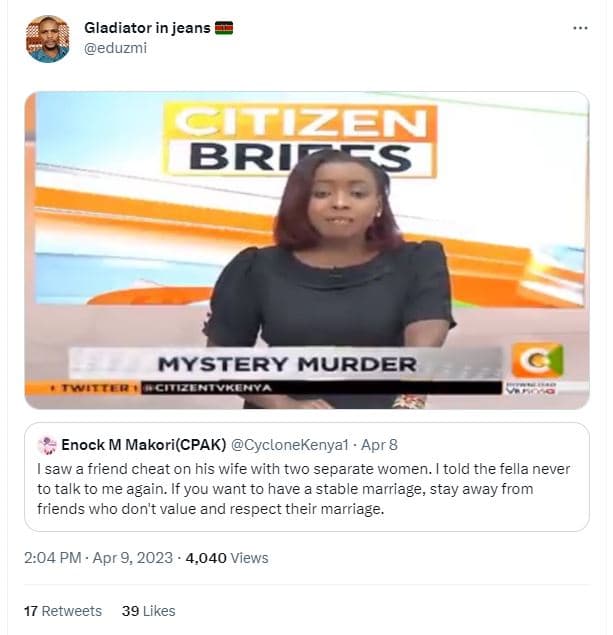This screenshot has width=613, height=635.
Task: Show the 17 Retweets list
Action: [x=63, y=611]
